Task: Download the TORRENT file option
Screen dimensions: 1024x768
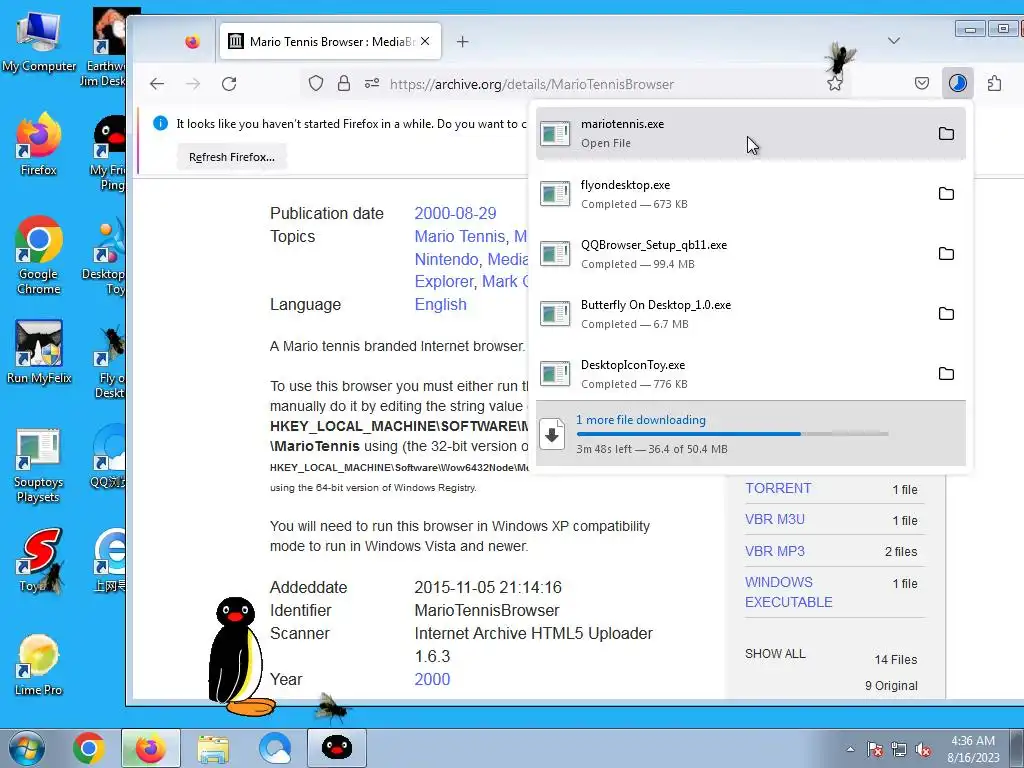Action: pos(778,488)
